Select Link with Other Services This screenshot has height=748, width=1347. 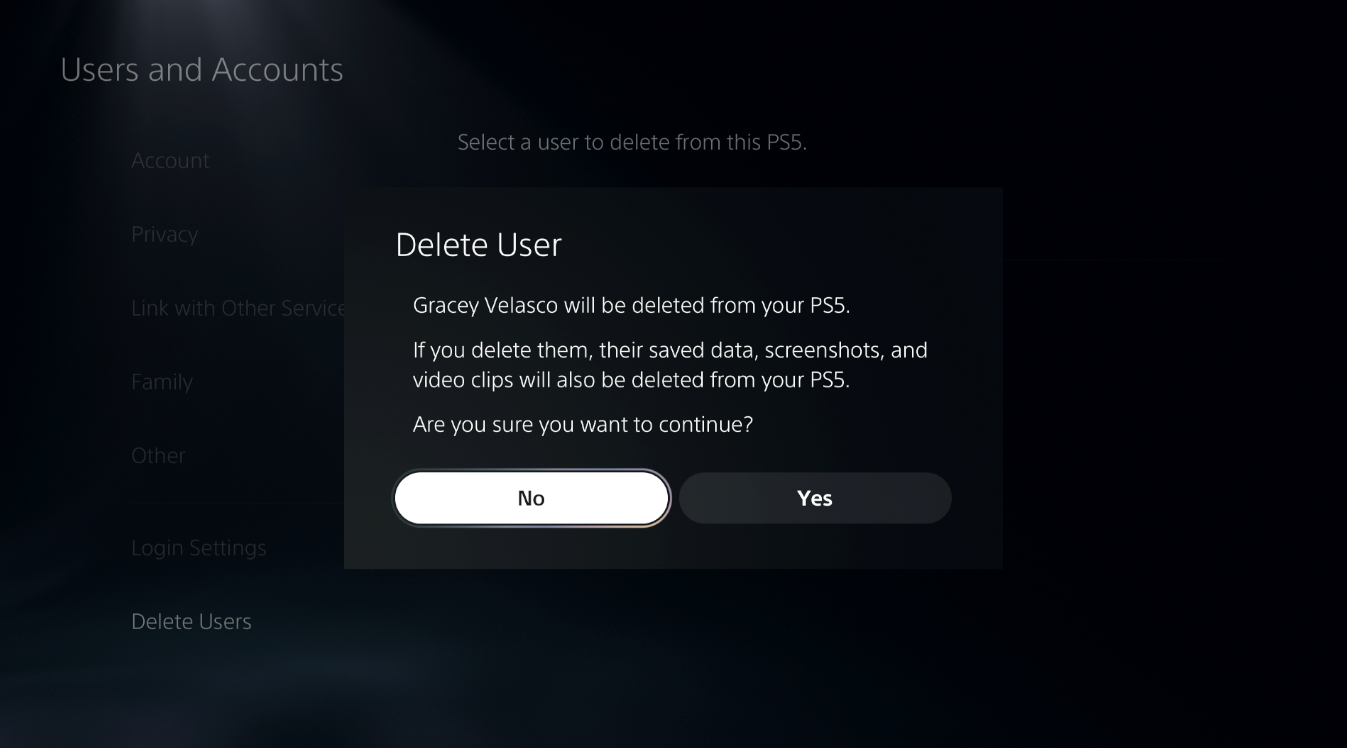(x=237, y=308)
